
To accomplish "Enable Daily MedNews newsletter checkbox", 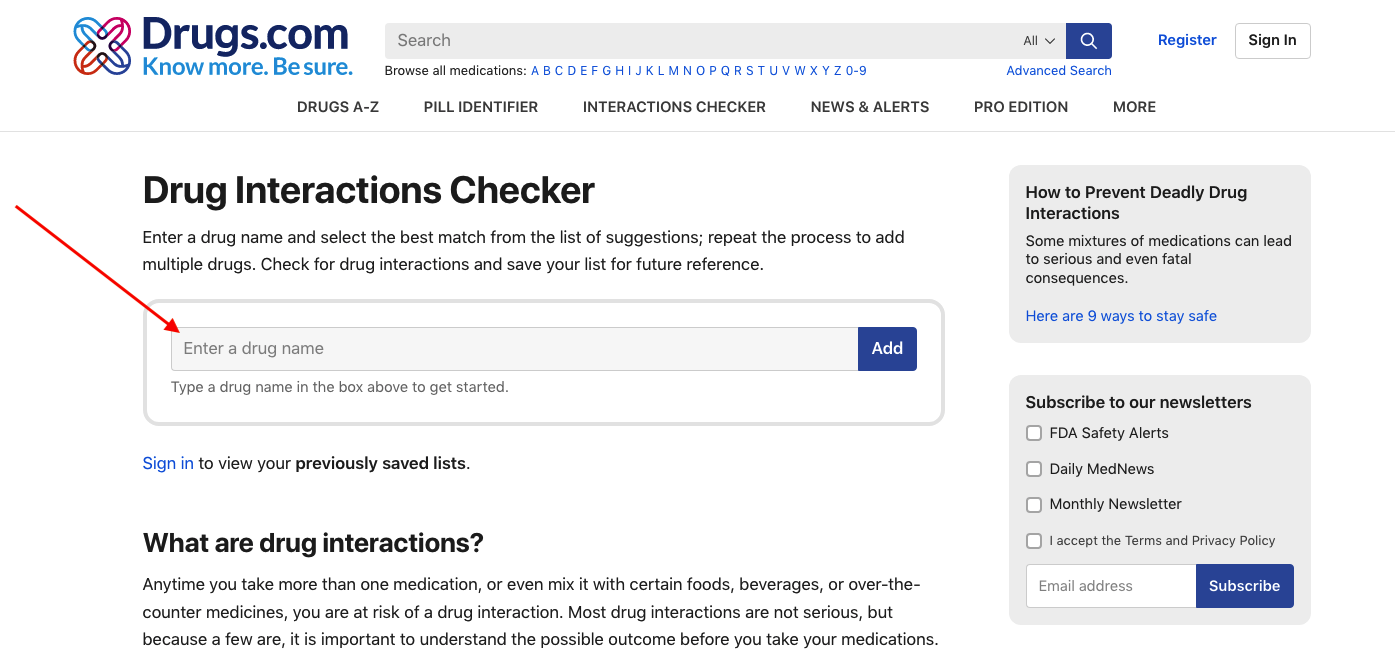I will (x=1034, y=469).
